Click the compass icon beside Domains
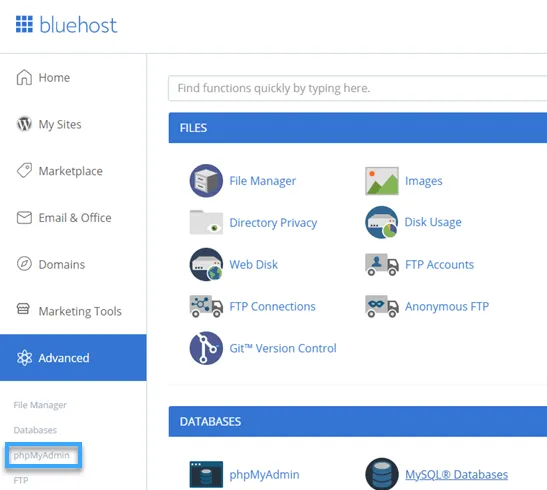The height and width of the screenshot is (490, 547). [24, 264]
